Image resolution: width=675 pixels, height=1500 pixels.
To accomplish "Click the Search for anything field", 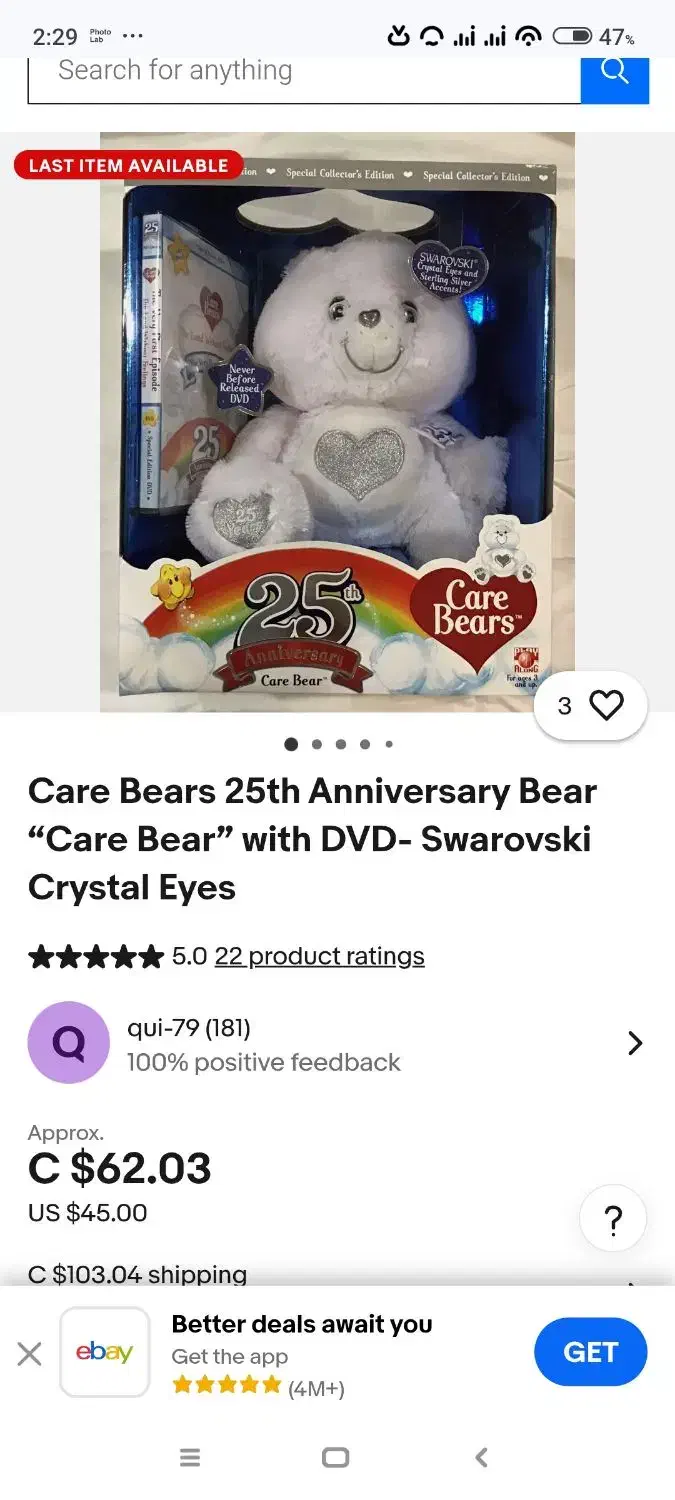I will pyautogui.click(x=304, y=78).
